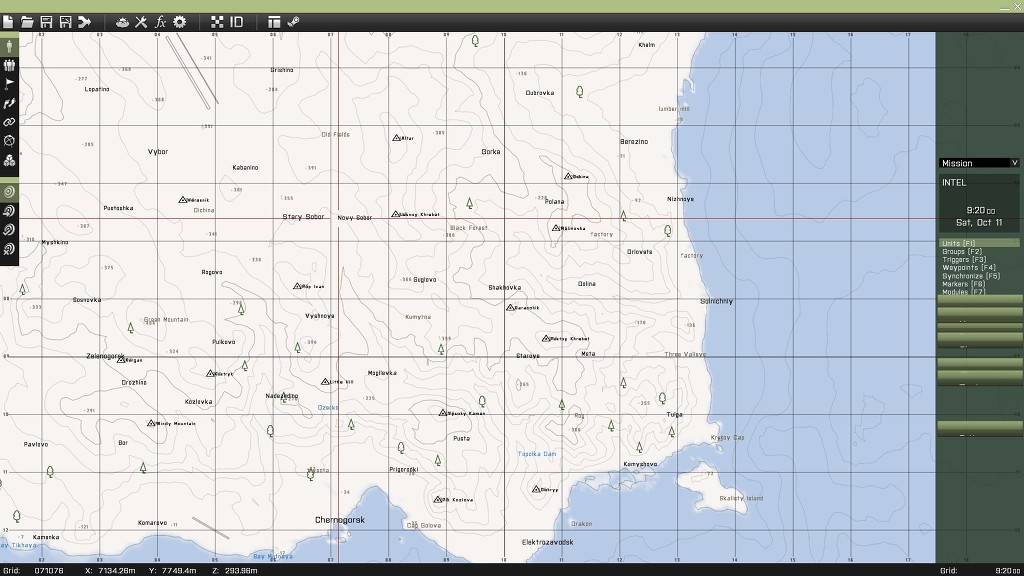Viewport: 1024px width, 576px height.
Task: Toggle map textures checkerboard icon
Action: 217,21
